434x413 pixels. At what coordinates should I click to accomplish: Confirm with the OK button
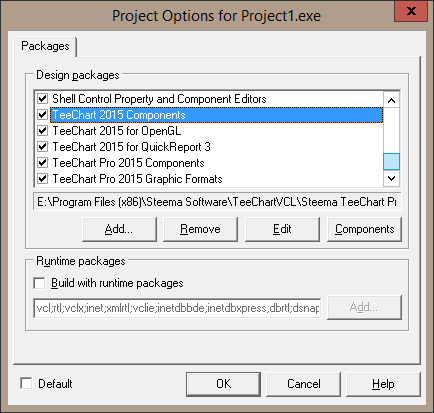223,384
